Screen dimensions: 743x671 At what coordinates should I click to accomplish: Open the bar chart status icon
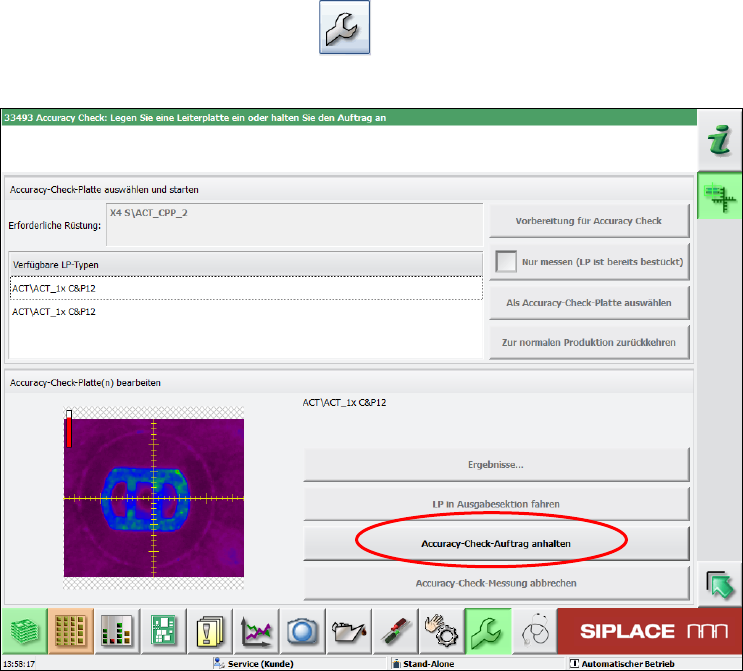point(117,631)
